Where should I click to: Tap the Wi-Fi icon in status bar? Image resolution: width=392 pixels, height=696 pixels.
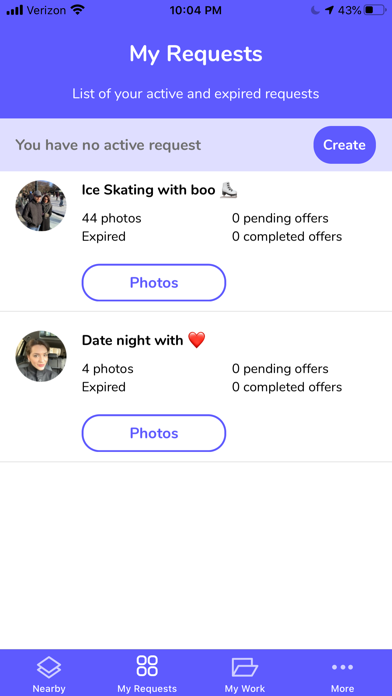click(78, 10)
